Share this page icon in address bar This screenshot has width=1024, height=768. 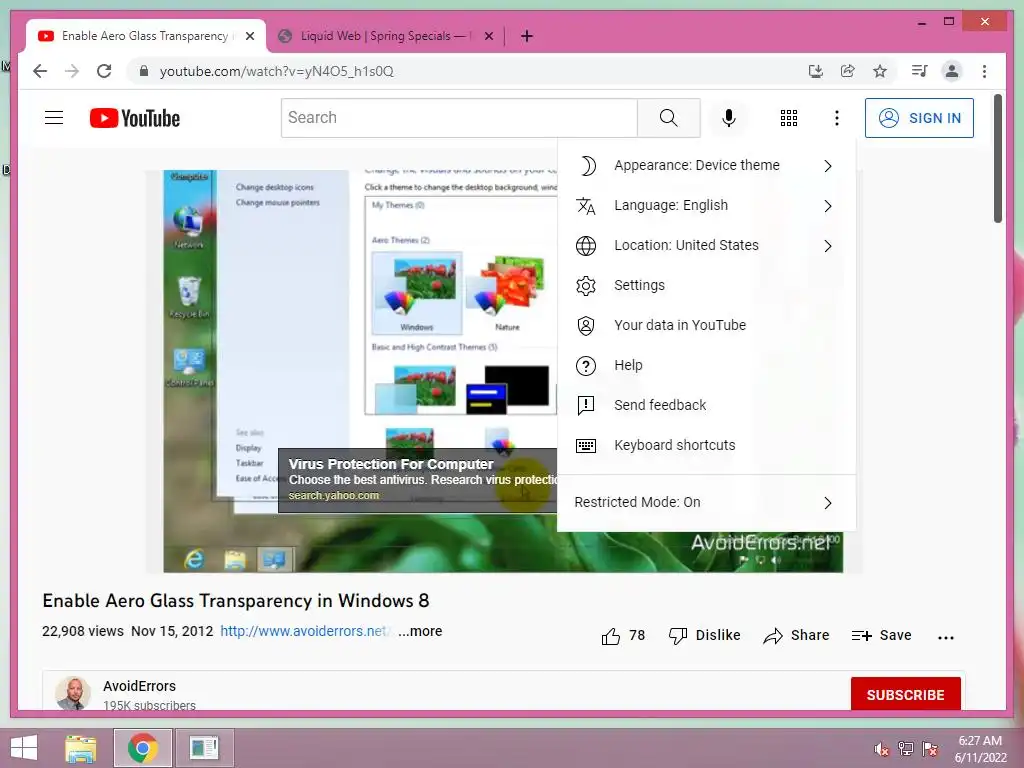tap(847, 71)
